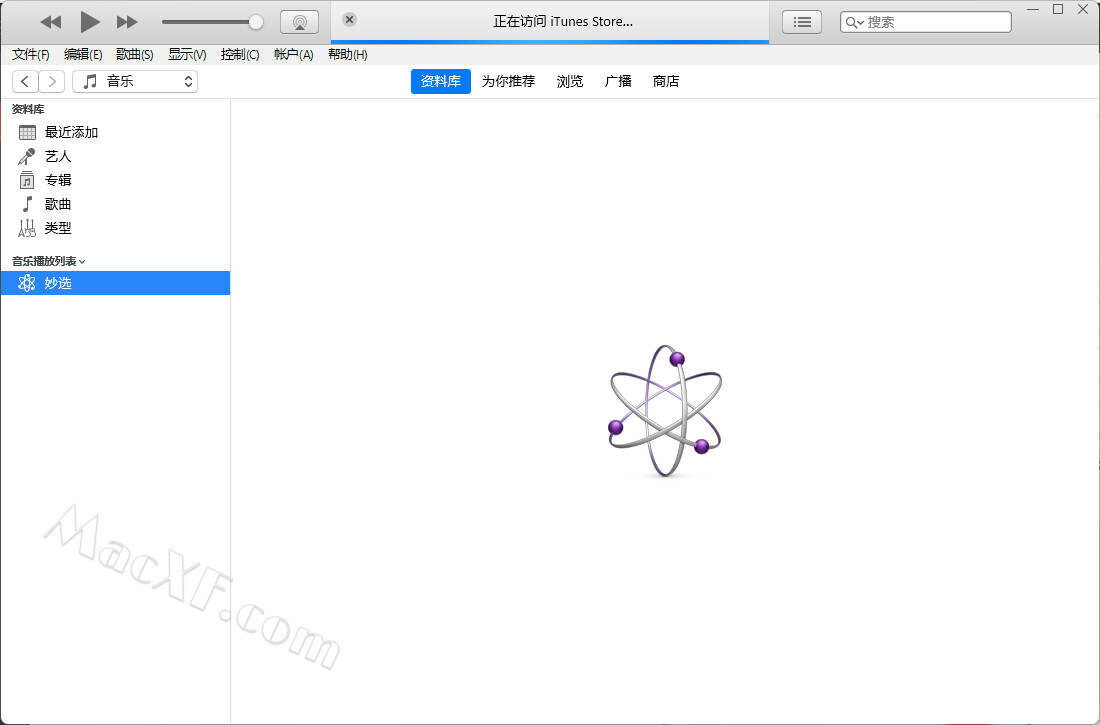Click the forward navigation arrow
The image size is (1100, 725).
pyautogui.click(x=52, y=81)
